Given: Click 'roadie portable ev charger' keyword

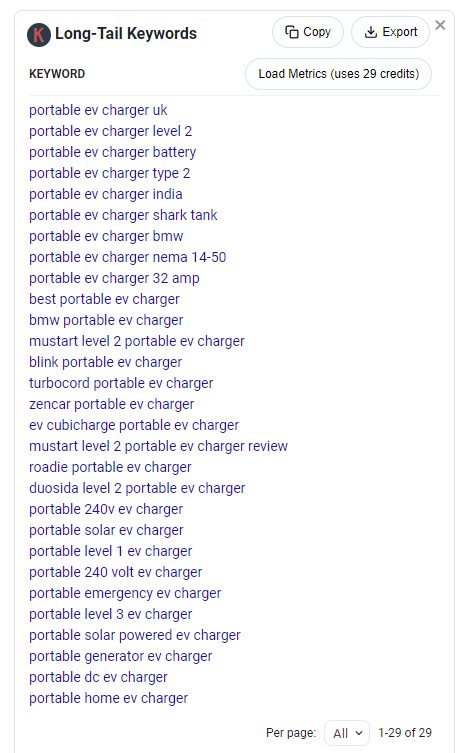Looking at the screenshot, I should pyautogui.click(x=110, y=467).
